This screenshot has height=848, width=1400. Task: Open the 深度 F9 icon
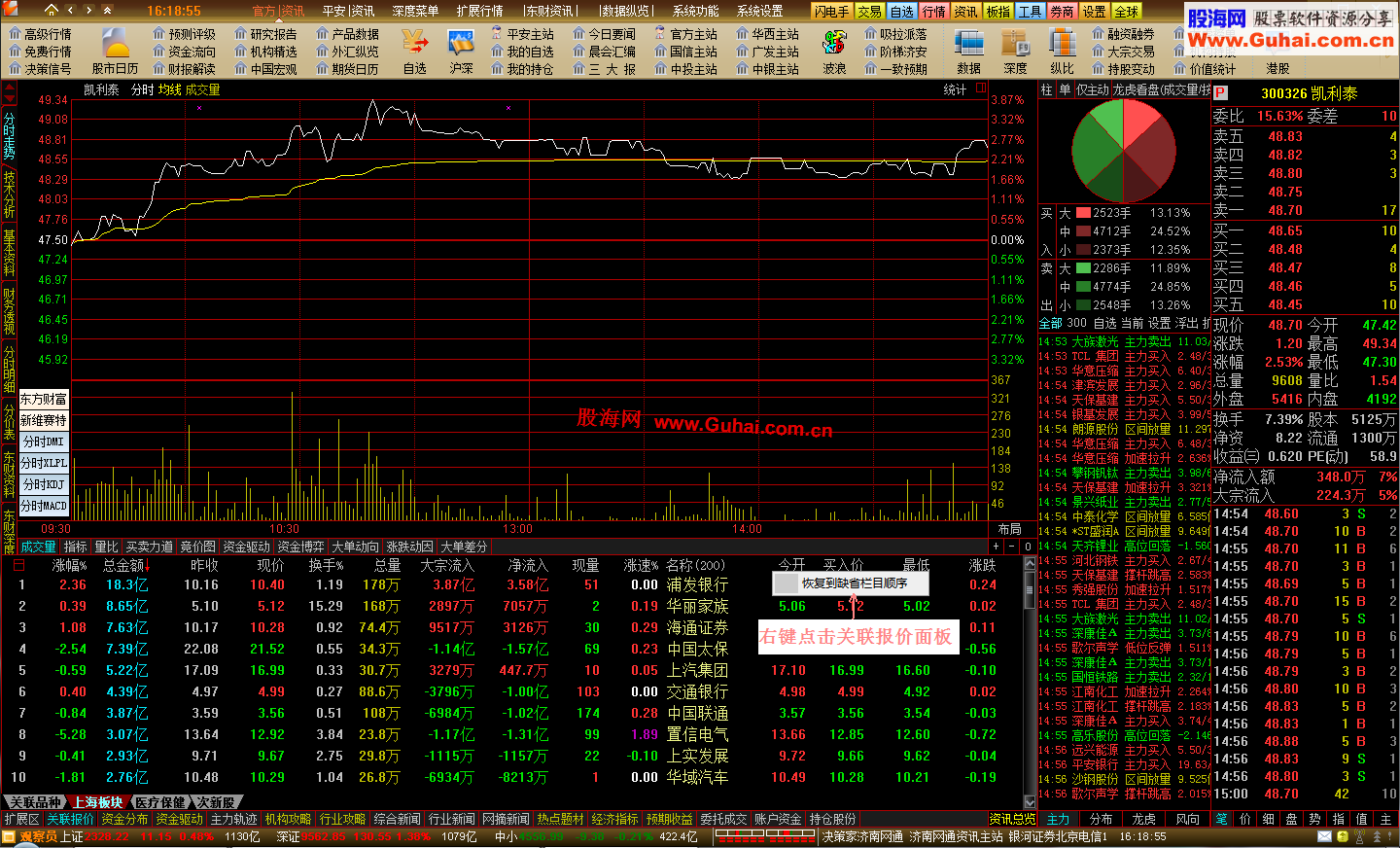(1015, 51)
